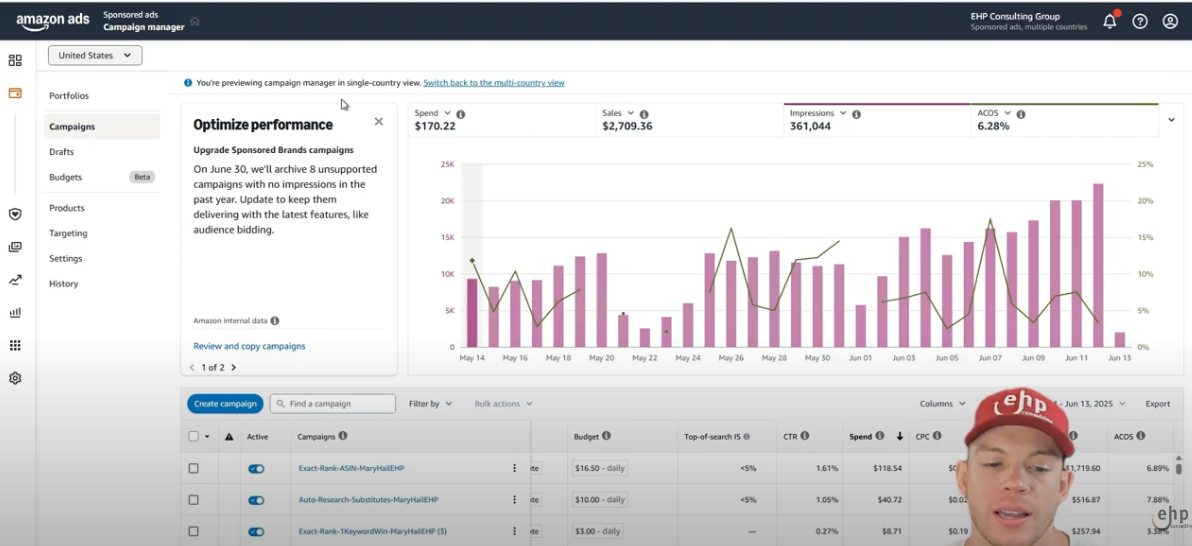Image resolution: width=1192 pixels, height=546 pixels.
Task: Open the account profile icon
Action: coord(1170,21)
